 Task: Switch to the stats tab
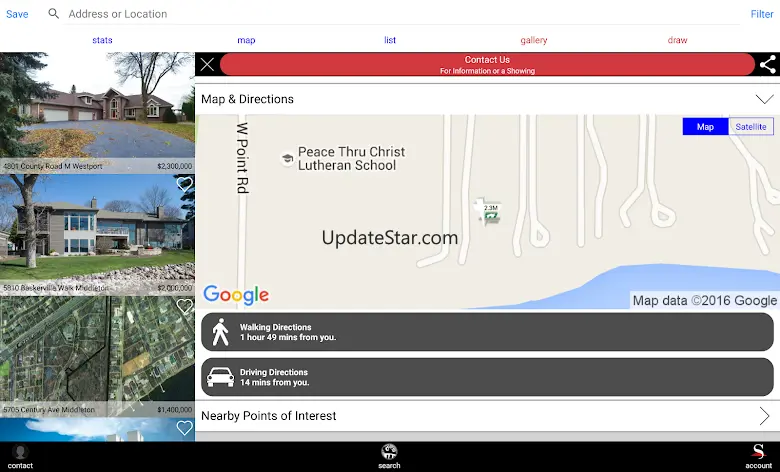coord(102,40)
